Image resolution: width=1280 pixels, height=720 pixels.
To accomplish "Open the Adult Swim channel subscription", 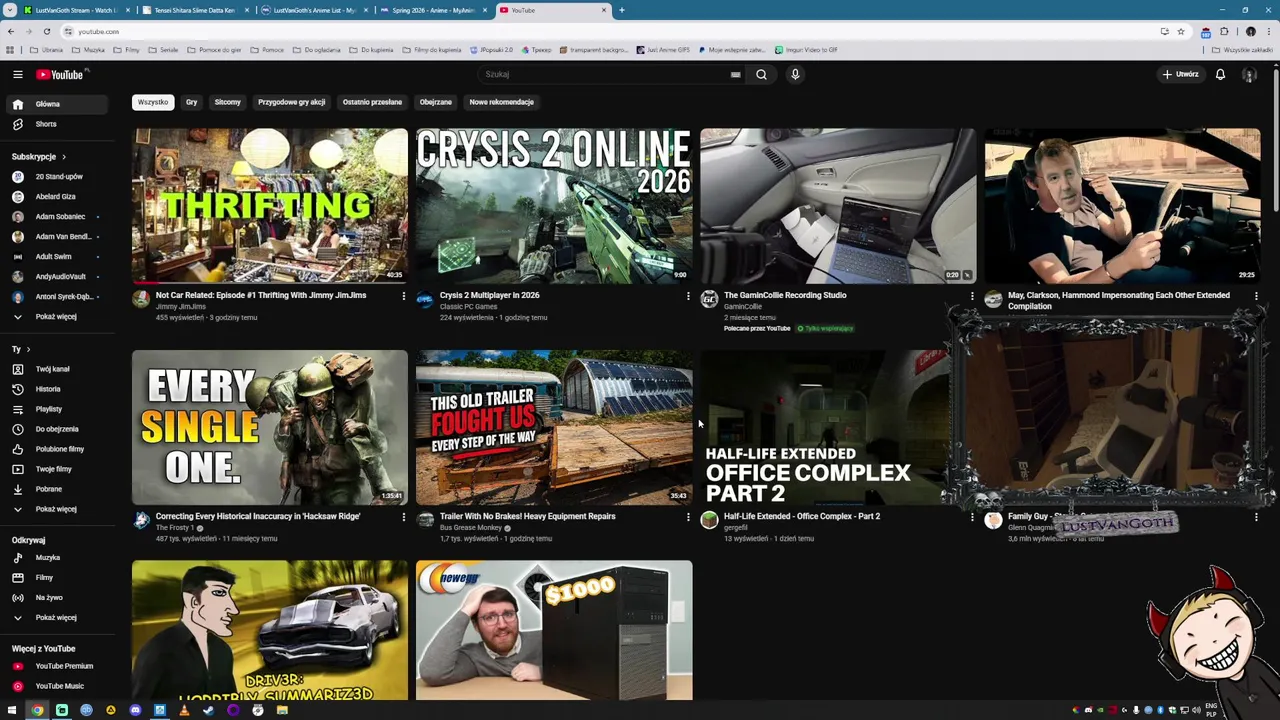I will pos(58,257).
